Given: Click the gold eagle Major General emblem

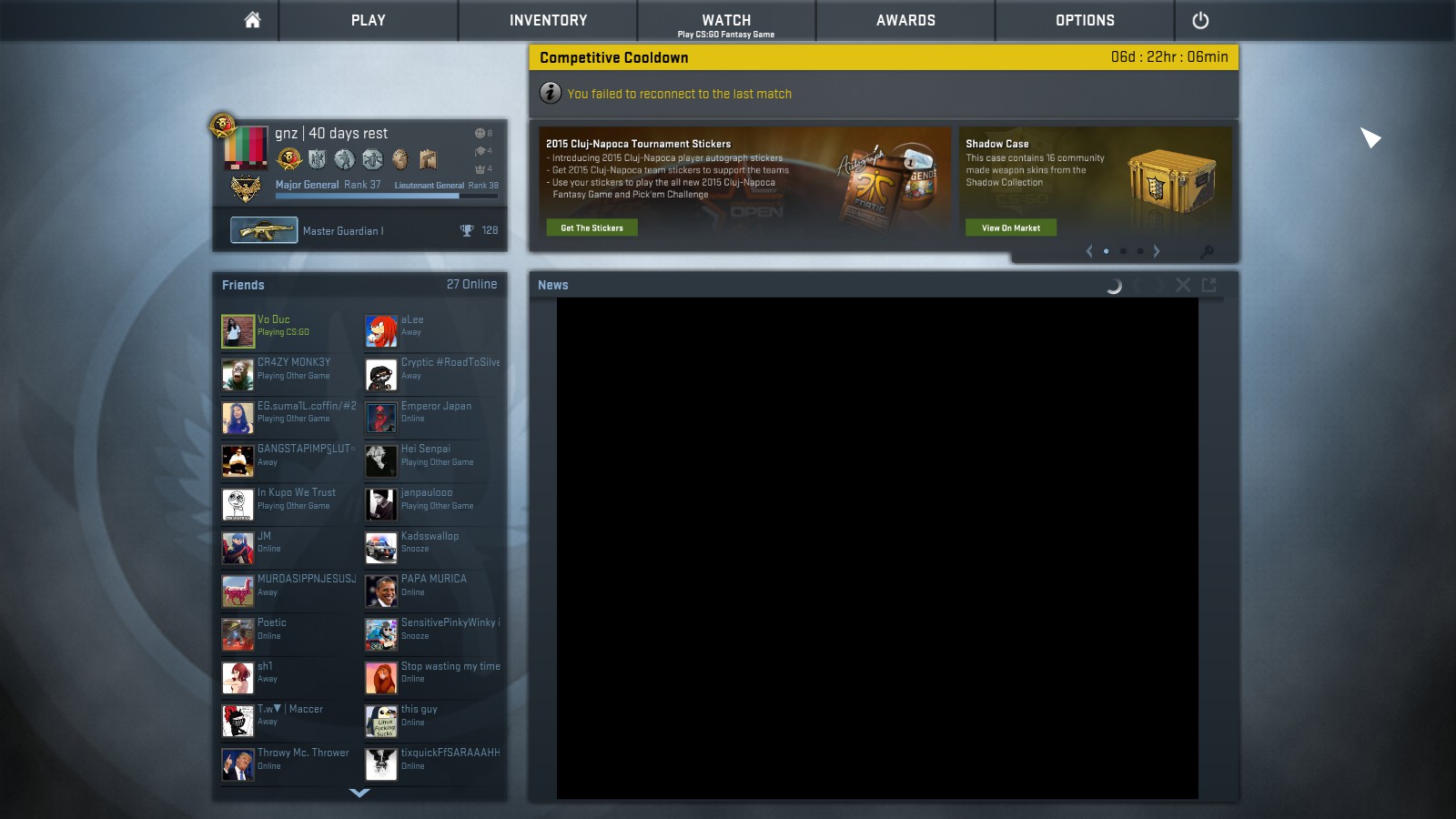Looking at the screenshot, I should coord(246,188).
